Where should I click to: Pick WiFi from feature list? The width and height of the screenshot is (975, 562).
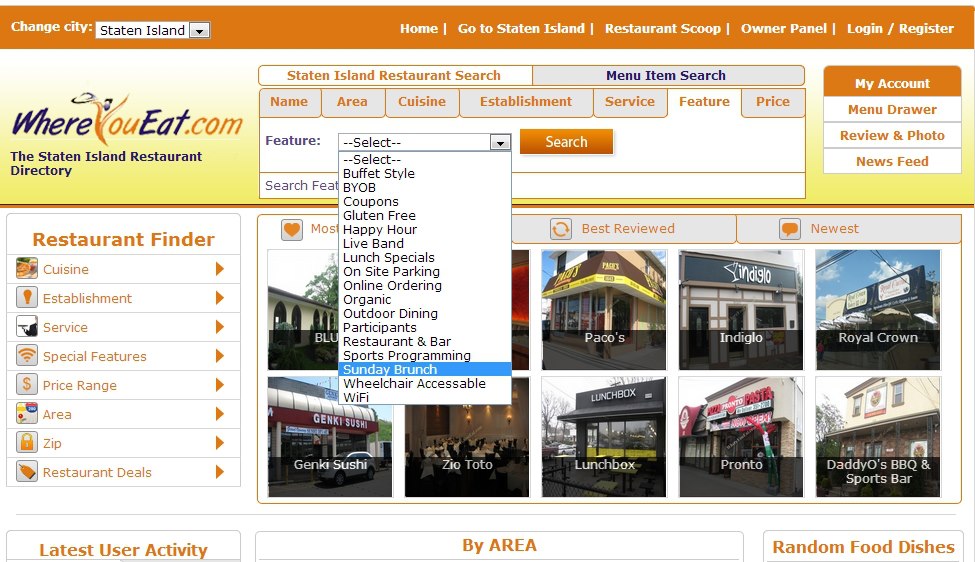tap(425, 397)
